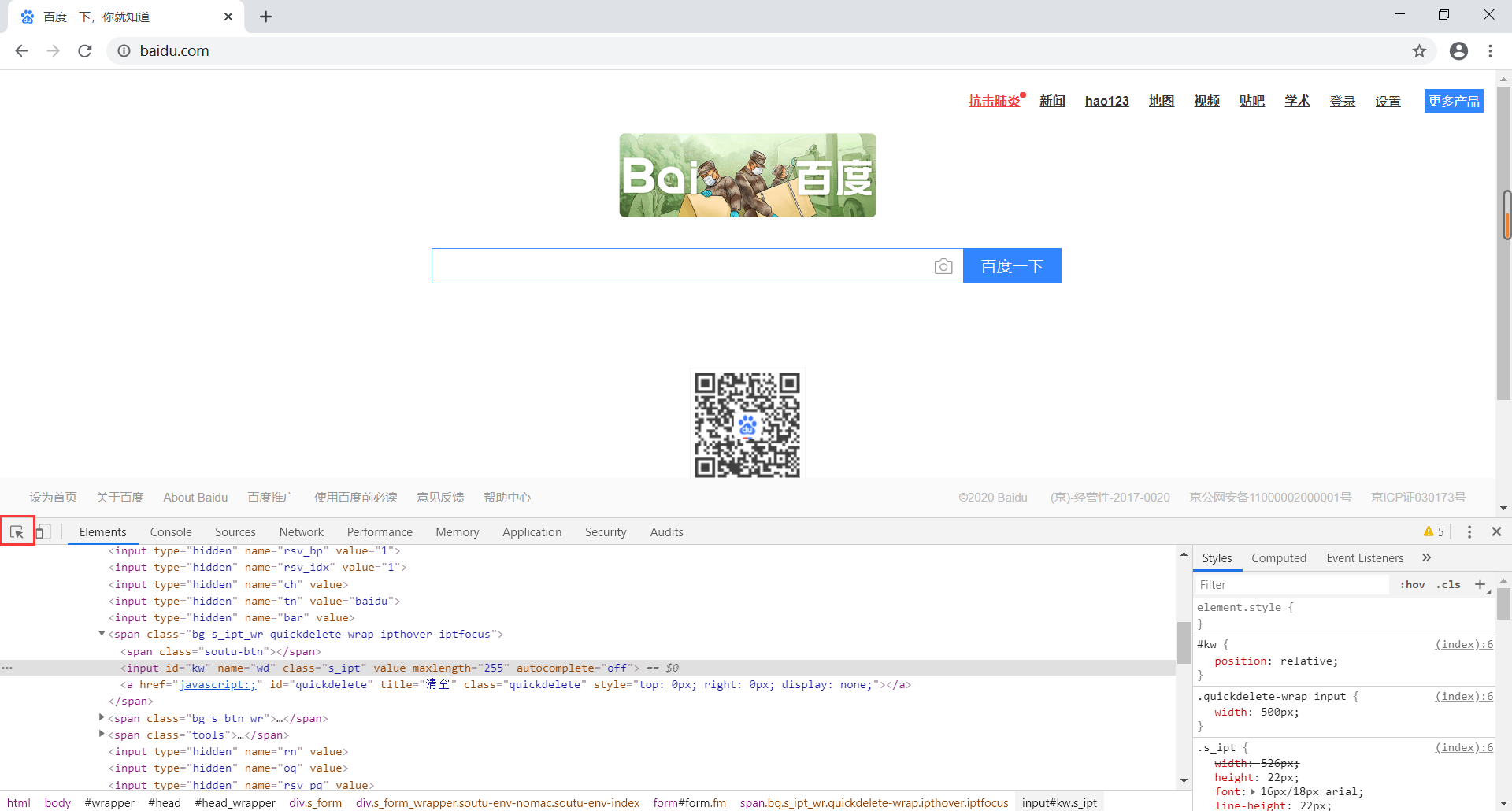1512x811 pixels.
Task: Toggle the .cls class editor
Action: (1448, 584)
